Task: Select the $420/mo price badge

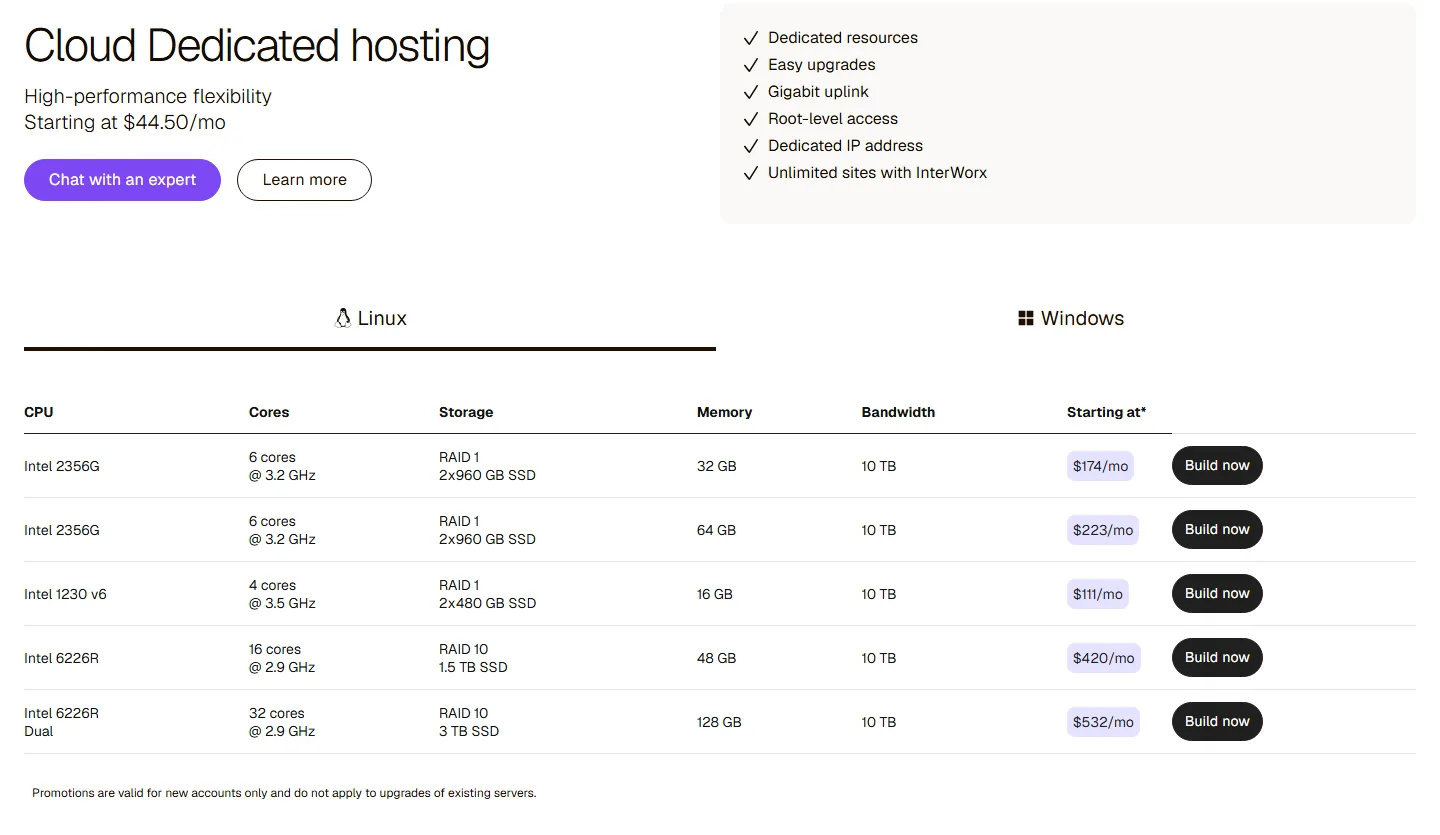Action: [x=1104, y=658]
